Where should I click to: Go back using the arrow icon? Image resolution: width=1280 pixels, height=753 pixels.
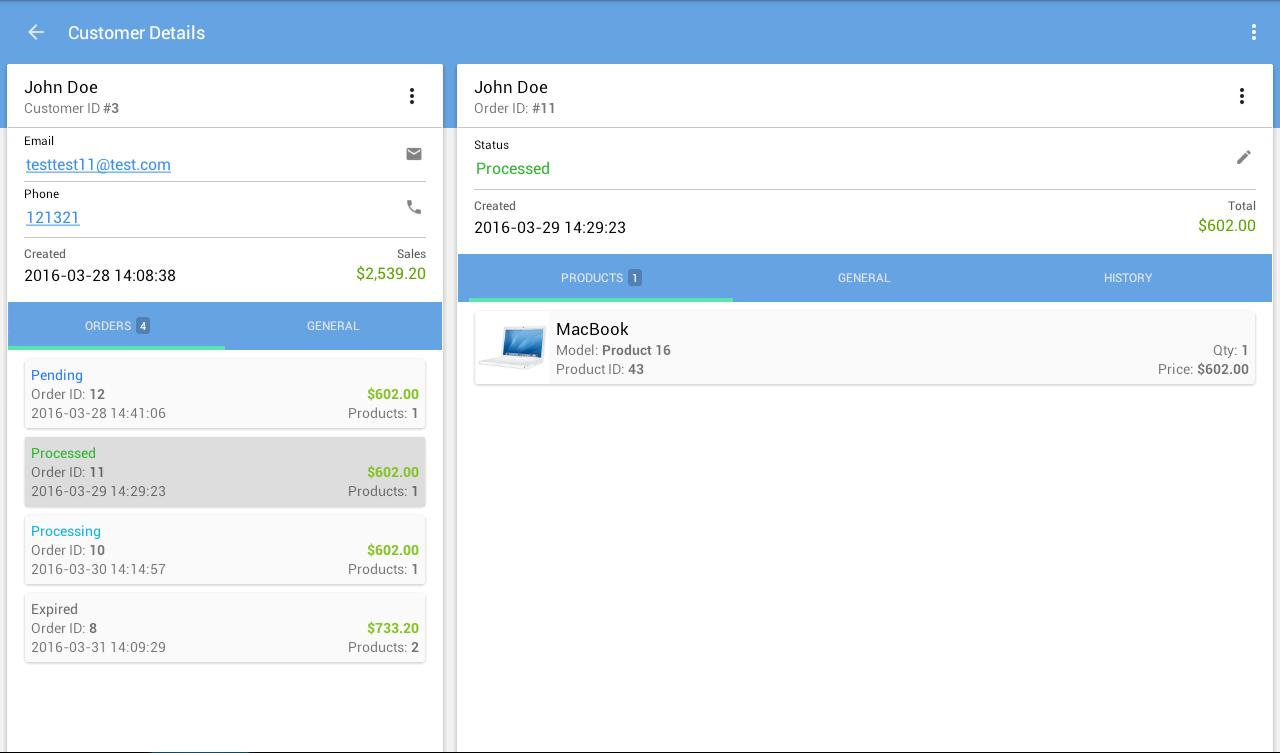[x=36, y=32]
